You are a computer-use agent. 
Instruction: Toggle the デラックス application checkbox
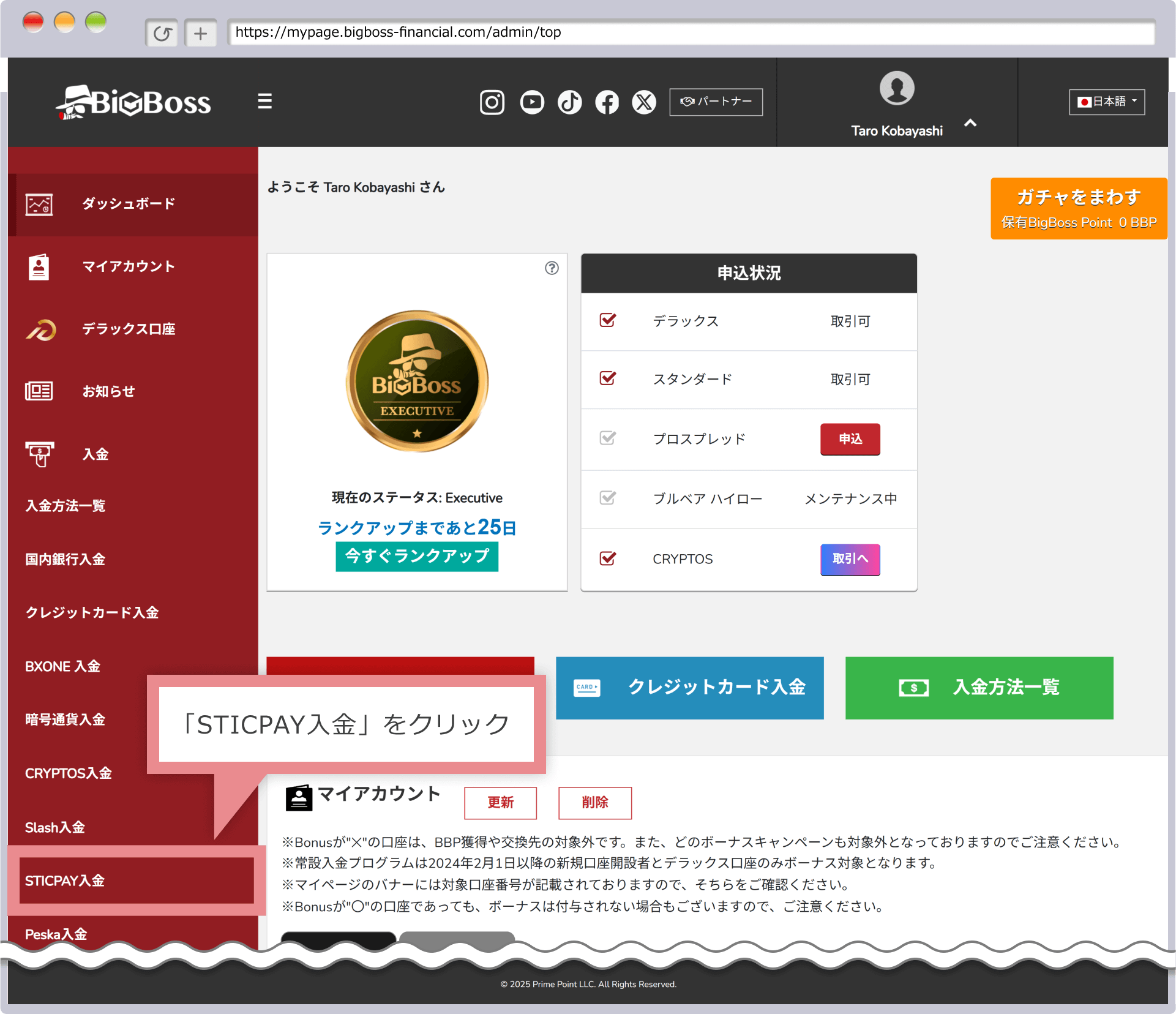(x=607, y=320)
